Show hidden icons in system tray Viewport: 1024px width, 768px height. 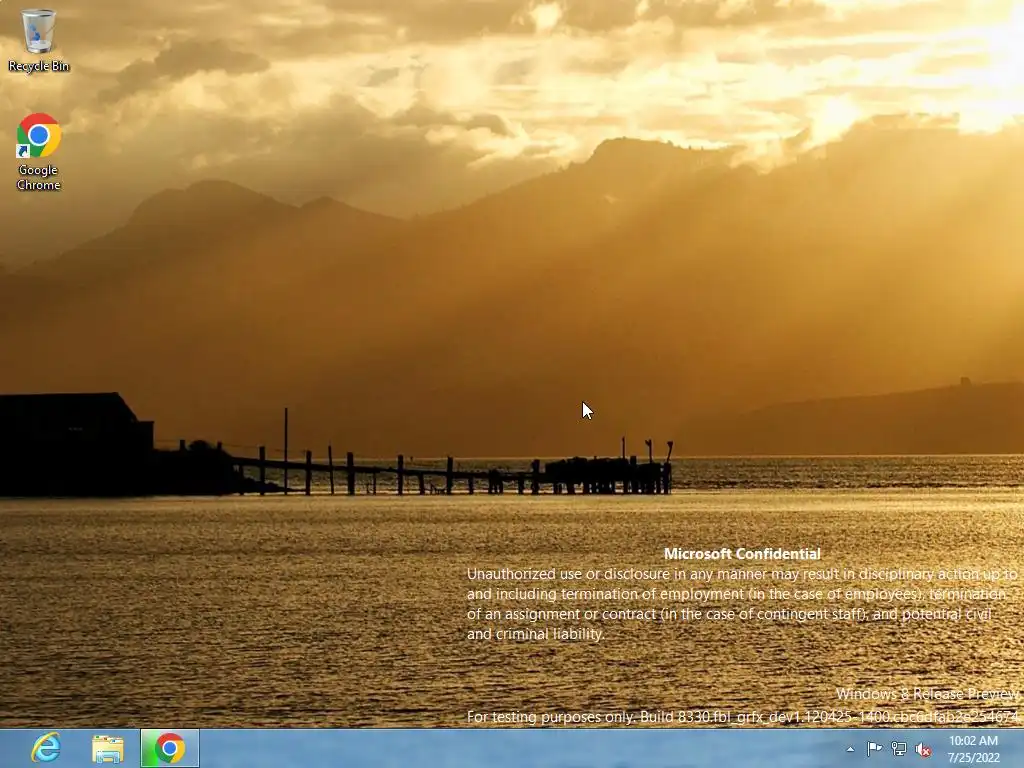[850, 749]
